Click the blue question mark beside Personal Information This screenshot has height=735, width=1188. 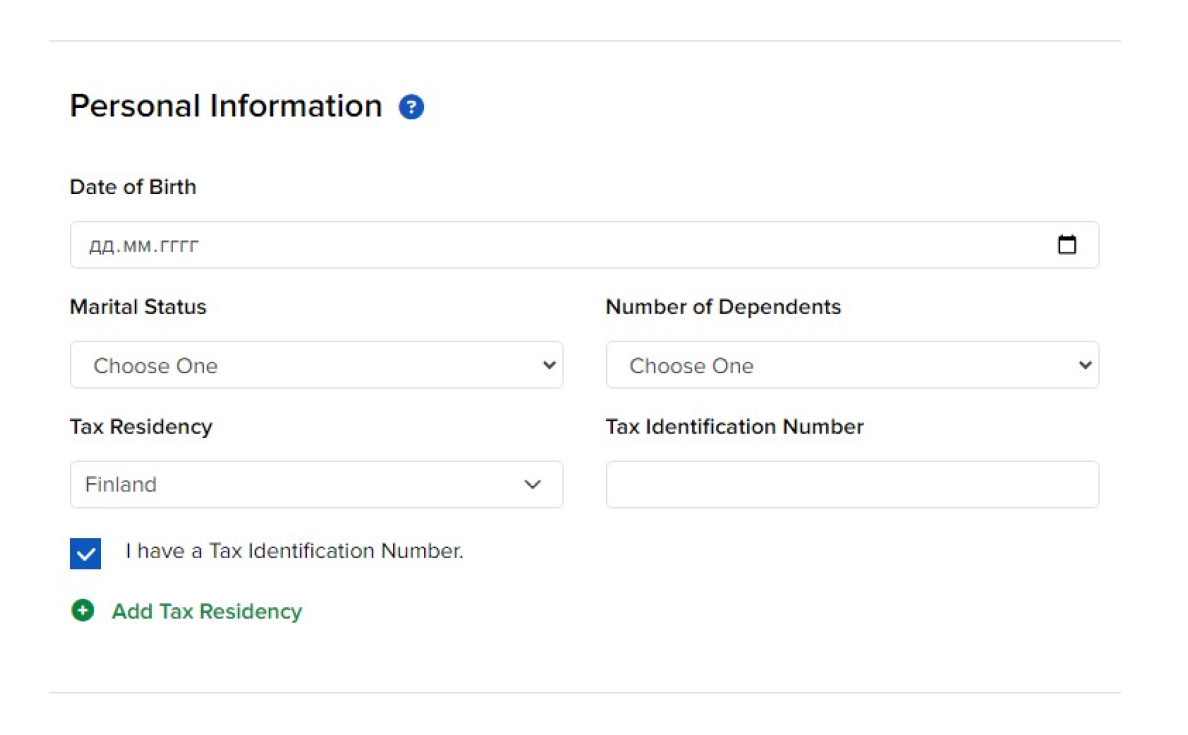click(411, 106)
